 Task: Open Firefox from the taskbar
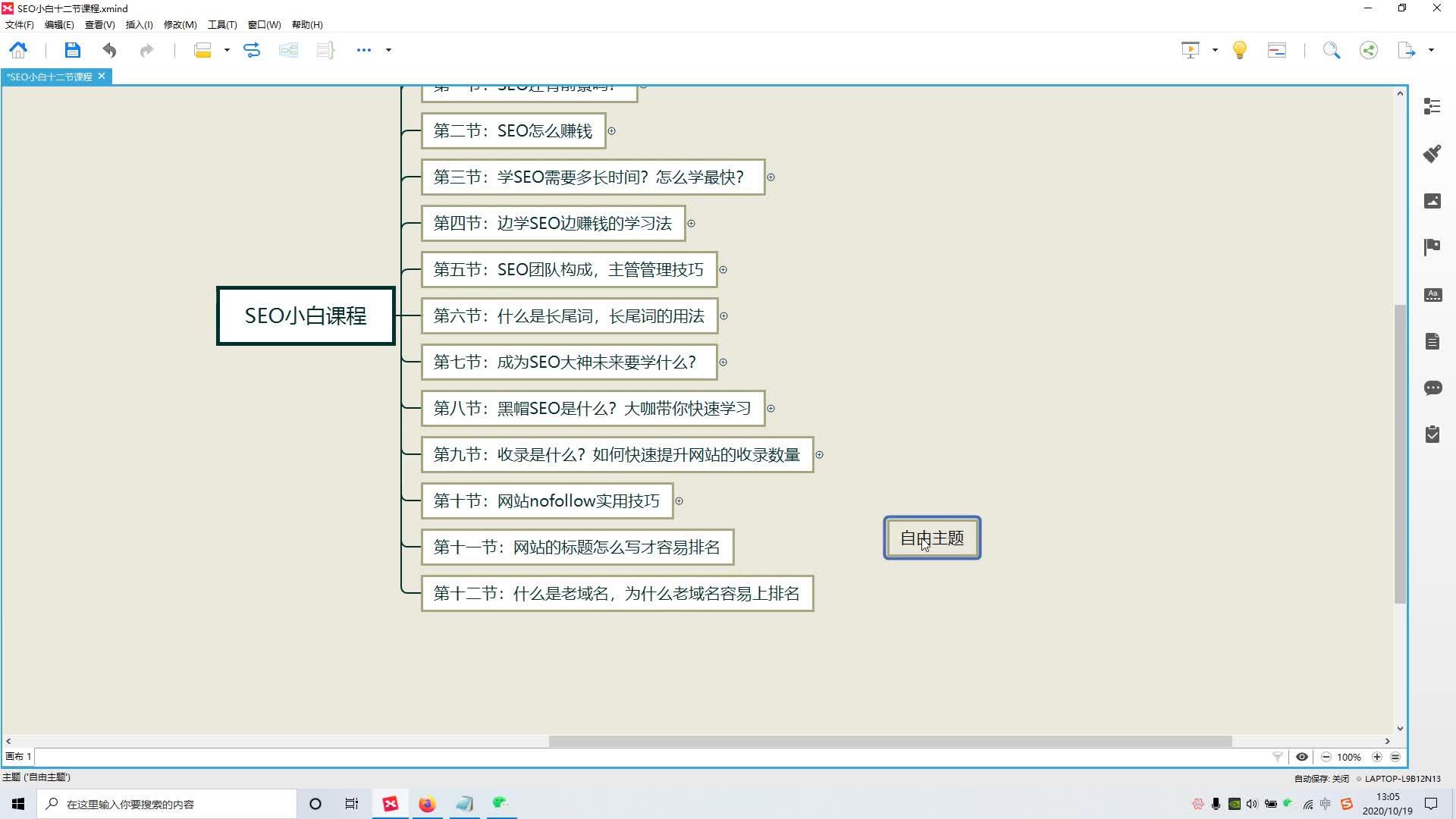click(427, 803)
